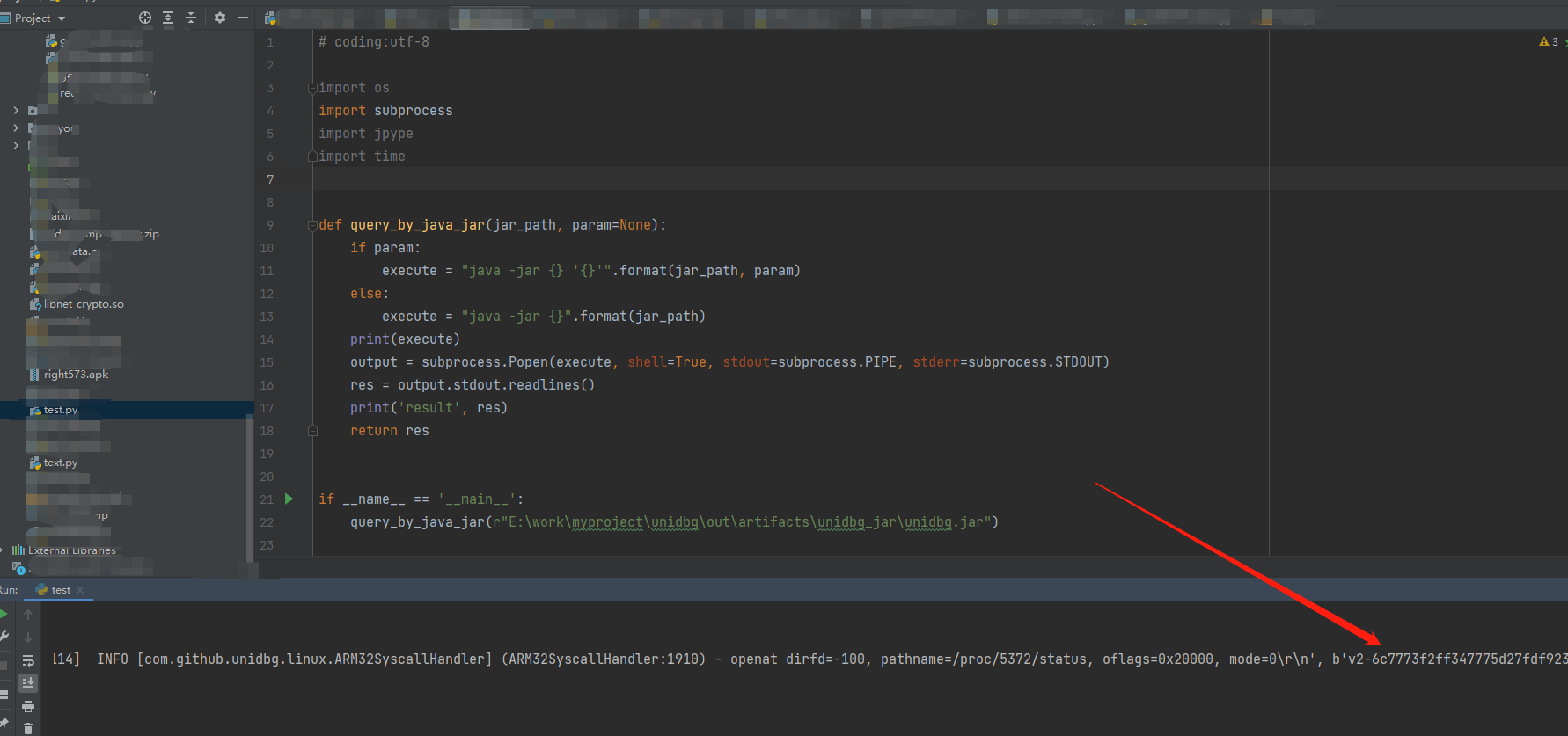Pin the Run tab
1568x736 pixels.
point(4,723)
